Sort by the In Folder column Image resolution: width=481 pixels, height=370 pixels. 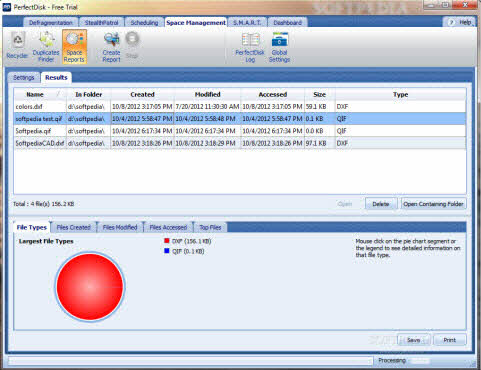pyautogui.click(x=88, y=94)
